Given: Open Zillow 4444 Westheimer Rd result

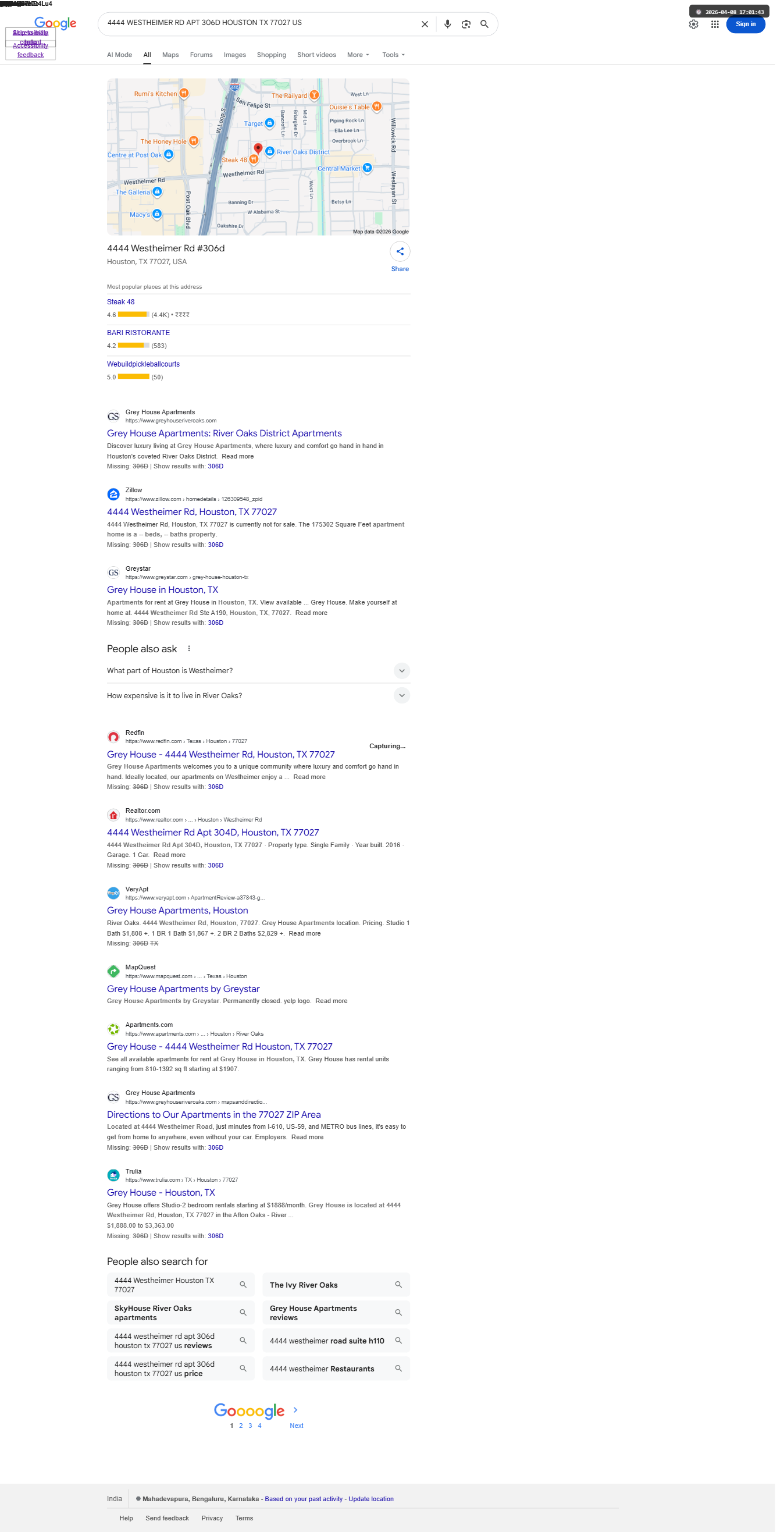Looking at the screenshot, I should point(192,511).
